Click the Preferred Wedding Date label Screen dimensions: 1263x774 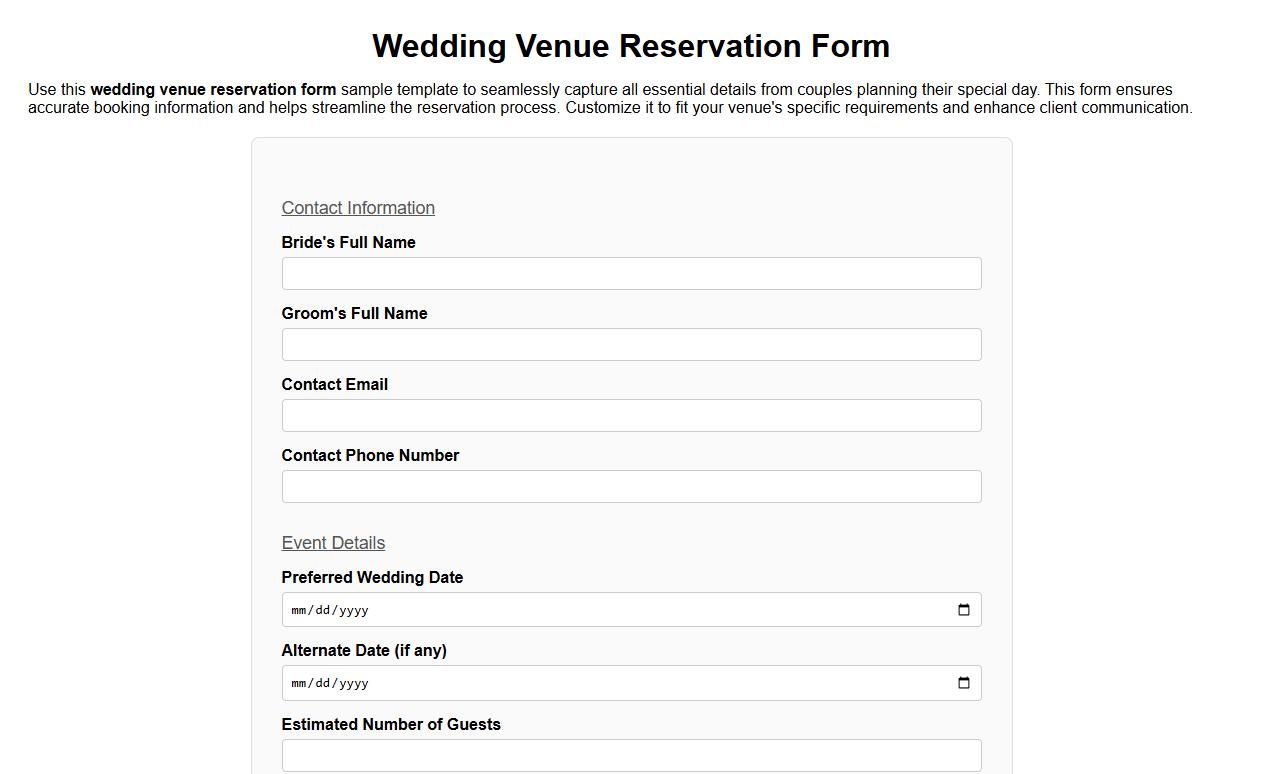(372, 577)
